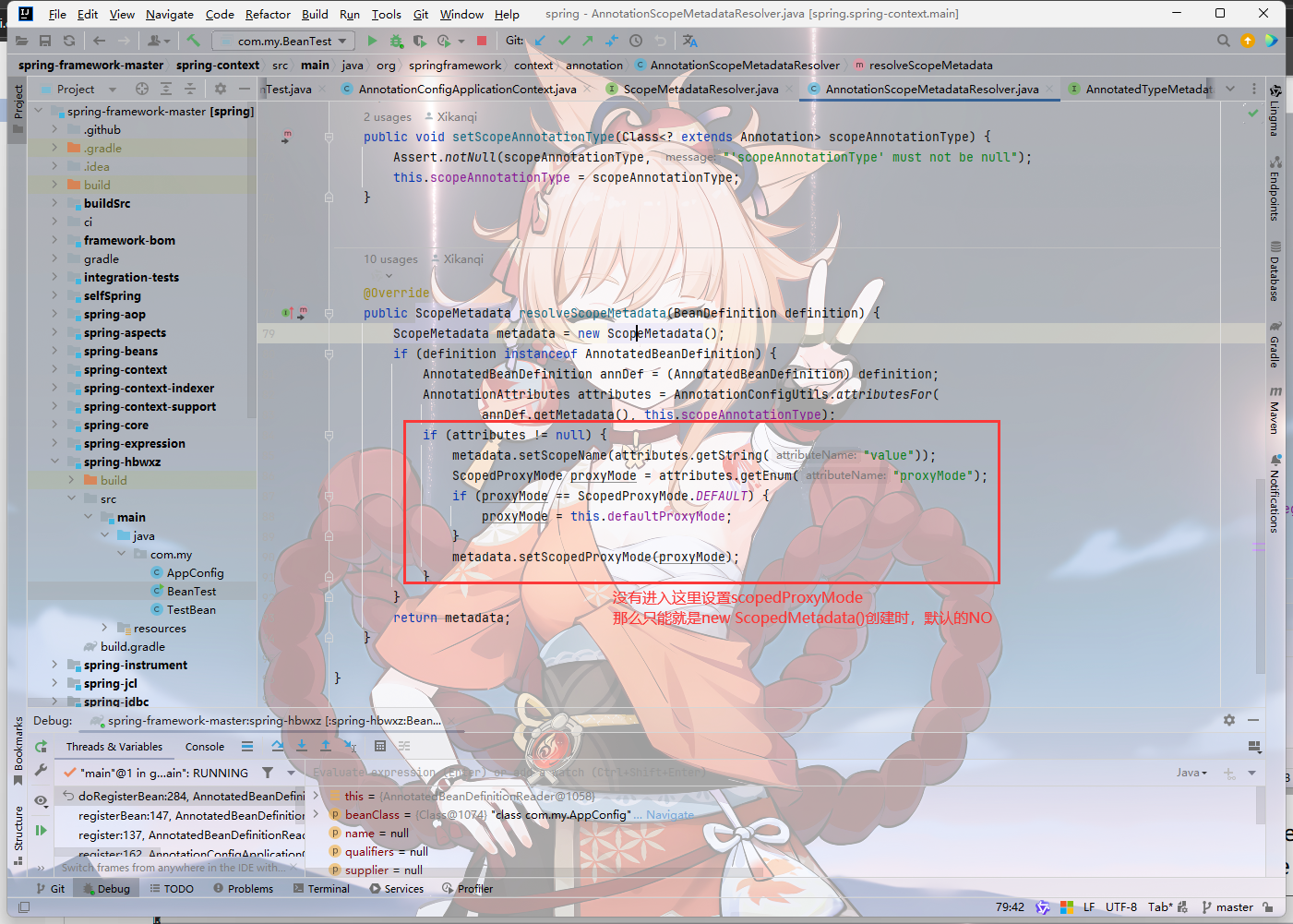
Task: Toggle Gradle side tool window
Action: (x=1275, y=344)
